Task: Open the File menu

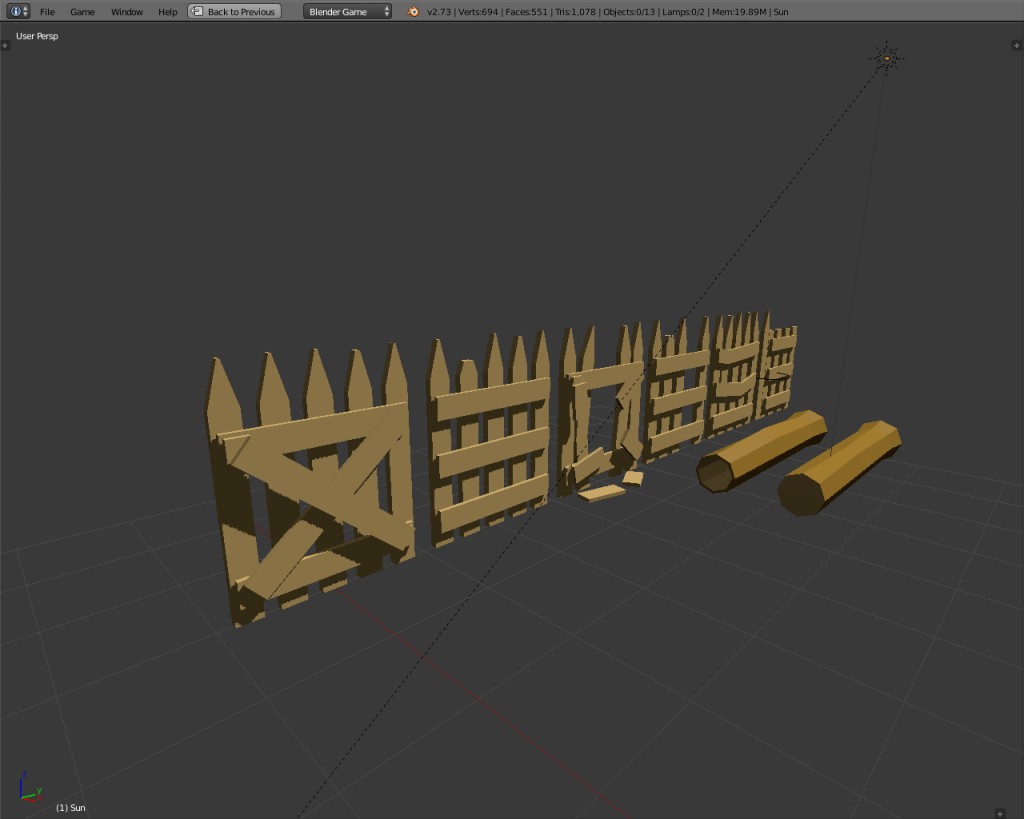Action: 46,12
